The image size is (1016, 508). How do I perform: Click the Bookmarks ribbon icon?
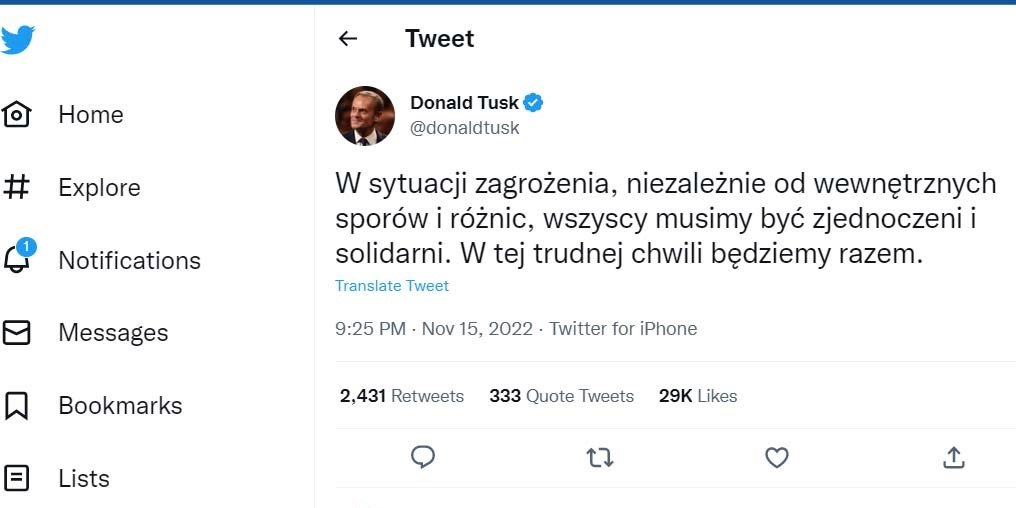(x=17, y=405)
